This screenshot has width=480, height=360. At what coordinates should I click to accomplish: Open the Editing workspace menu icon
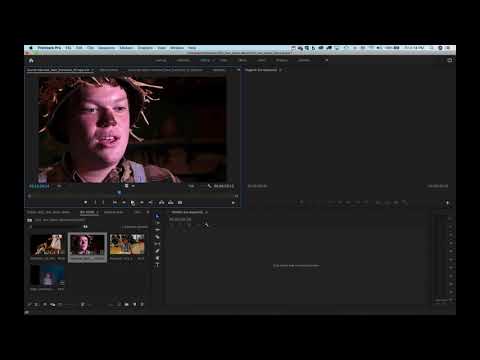point(214,60)
